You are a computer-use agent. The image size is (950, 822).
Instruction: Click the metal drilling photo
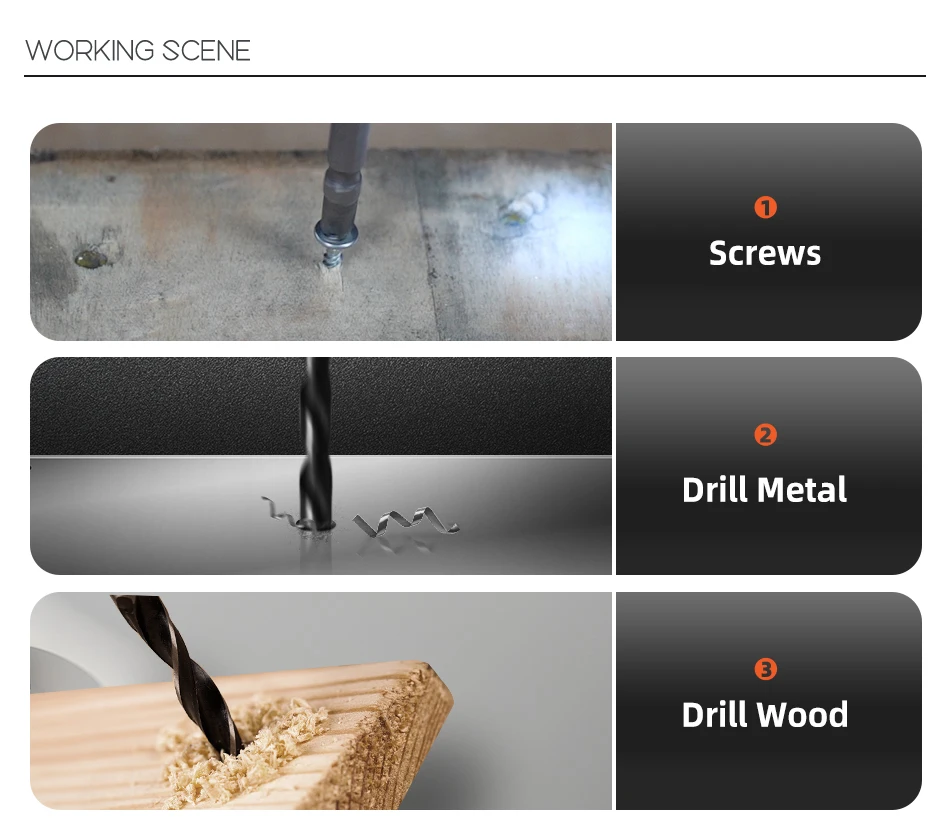coord(321,466)
